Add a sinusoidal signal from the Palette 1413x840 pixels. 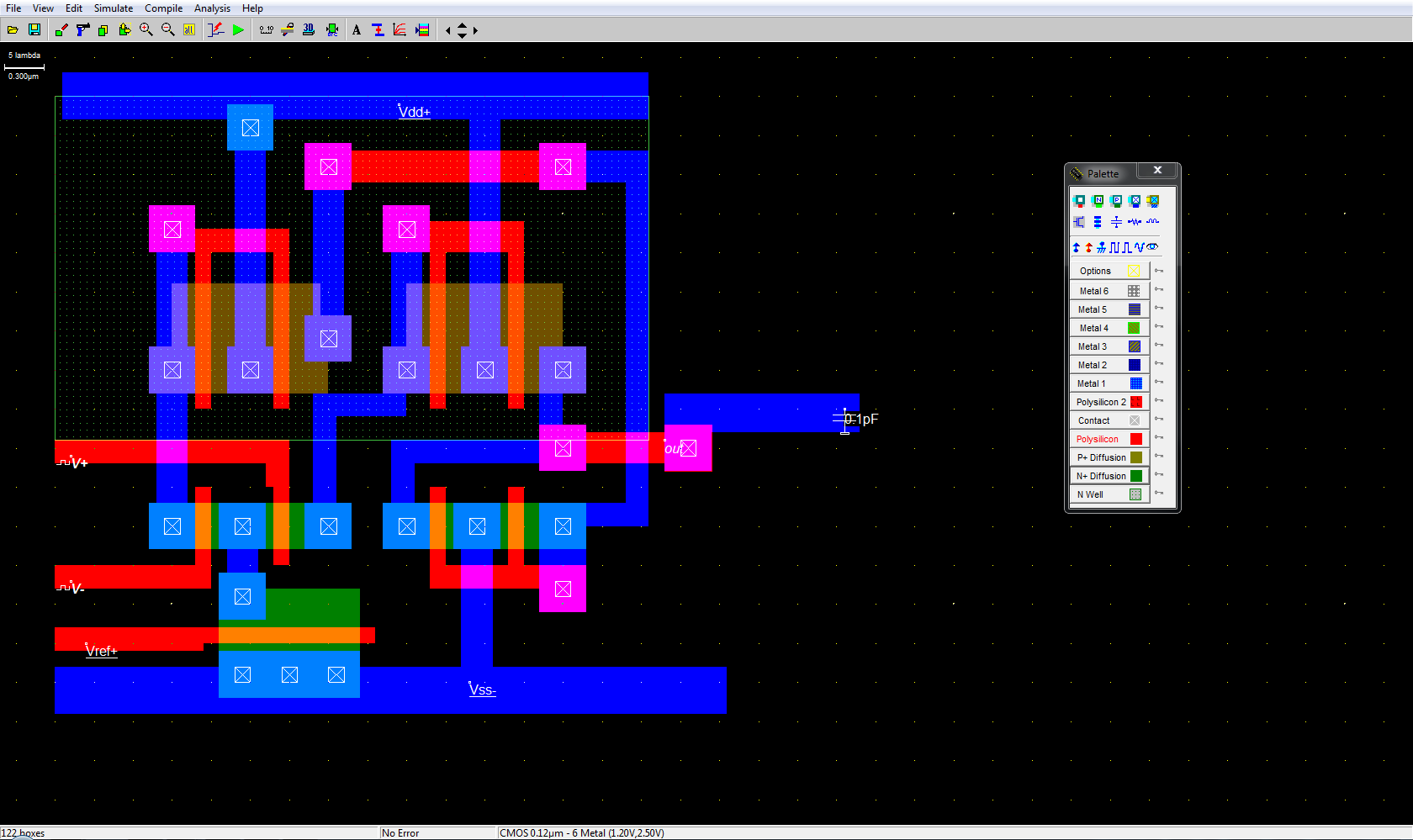pyautogui.click(x=1140, y=247)
